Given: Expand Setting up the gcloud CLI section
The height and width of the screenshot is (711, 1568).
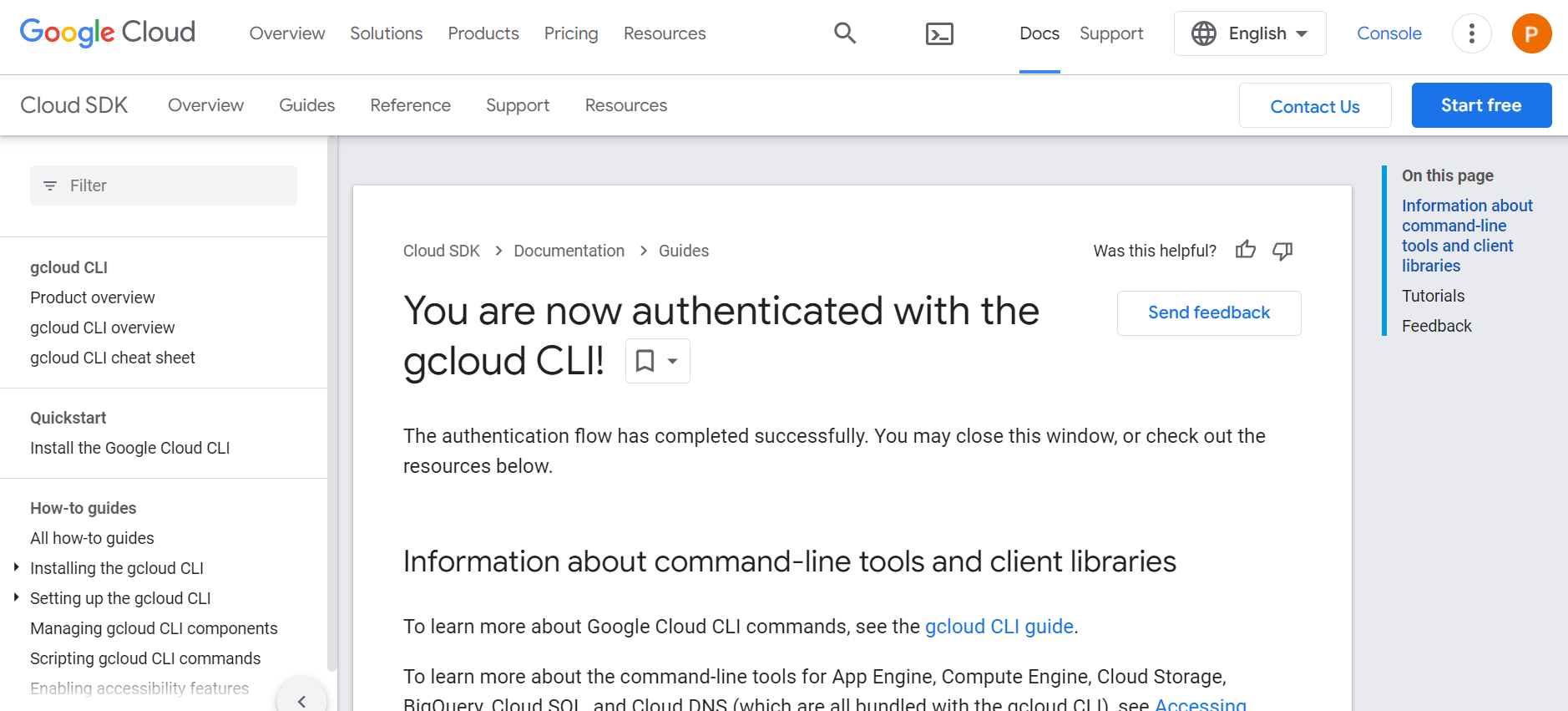Looking at the screenshot, I should tap(16, 597).
